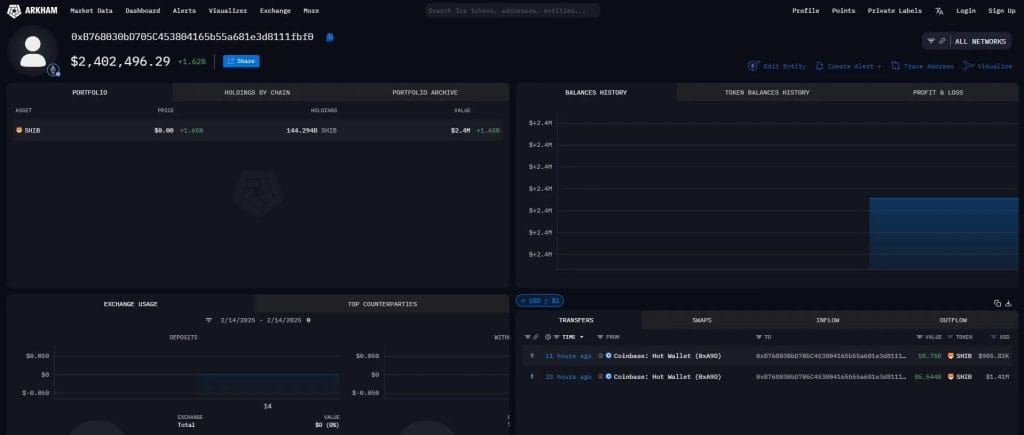Copy the wallet address with the blue icon
Image resolution: width=1024 pixels, height=435 pixels.
tap(330, 37)
